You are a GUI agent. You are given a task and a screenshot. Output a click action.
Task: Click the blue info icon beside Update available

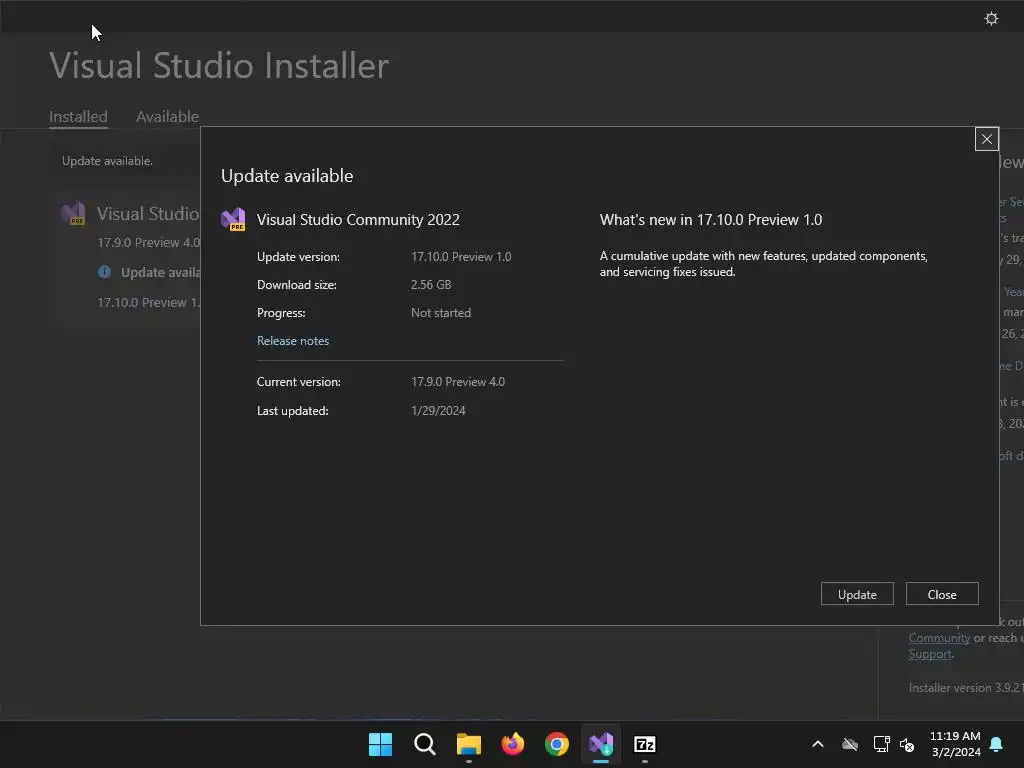click(104, 272)
